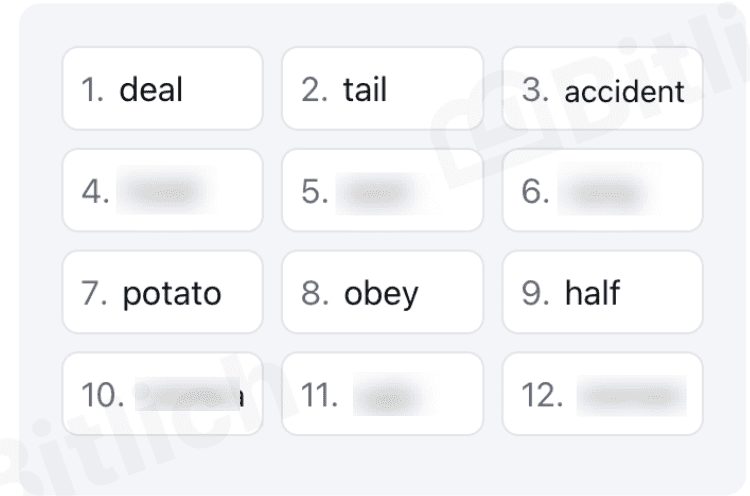Viewport: 750px width, 496px height.
Task: Click the number label '1.'
Action: coord(92,89)
